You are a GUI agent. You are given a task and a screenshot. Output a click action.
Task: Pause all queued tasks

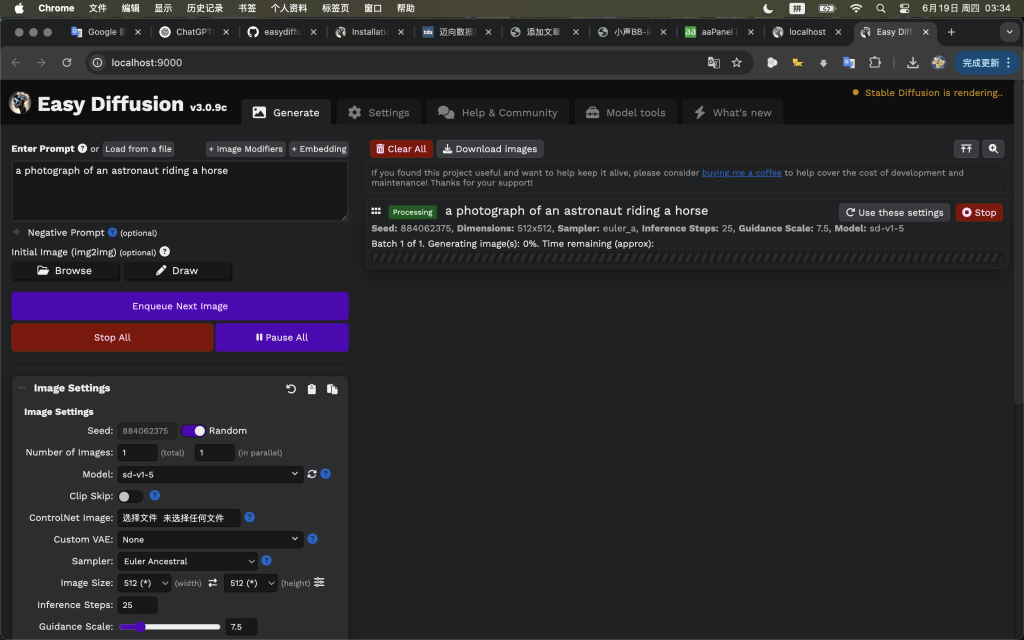click(x=282, y=338)
